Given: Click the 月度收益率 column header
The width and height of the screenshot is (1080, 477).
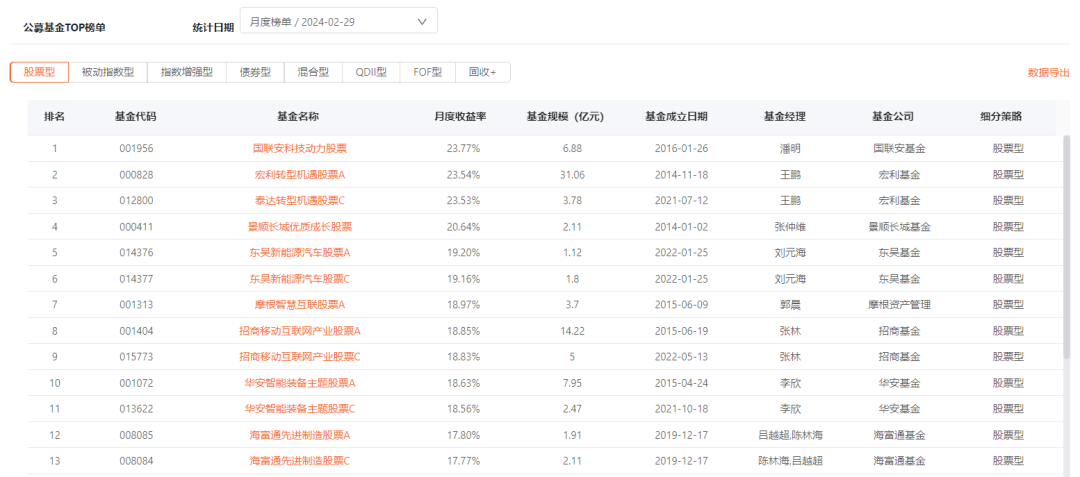Looking at the screenshot, I should (459, 117).
